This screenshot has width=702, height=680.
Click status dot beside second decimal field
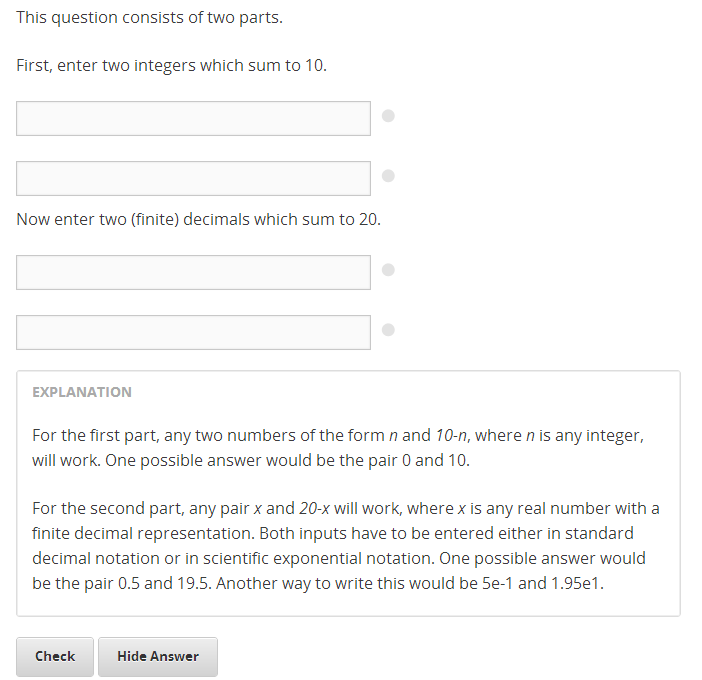pos(389,329)
